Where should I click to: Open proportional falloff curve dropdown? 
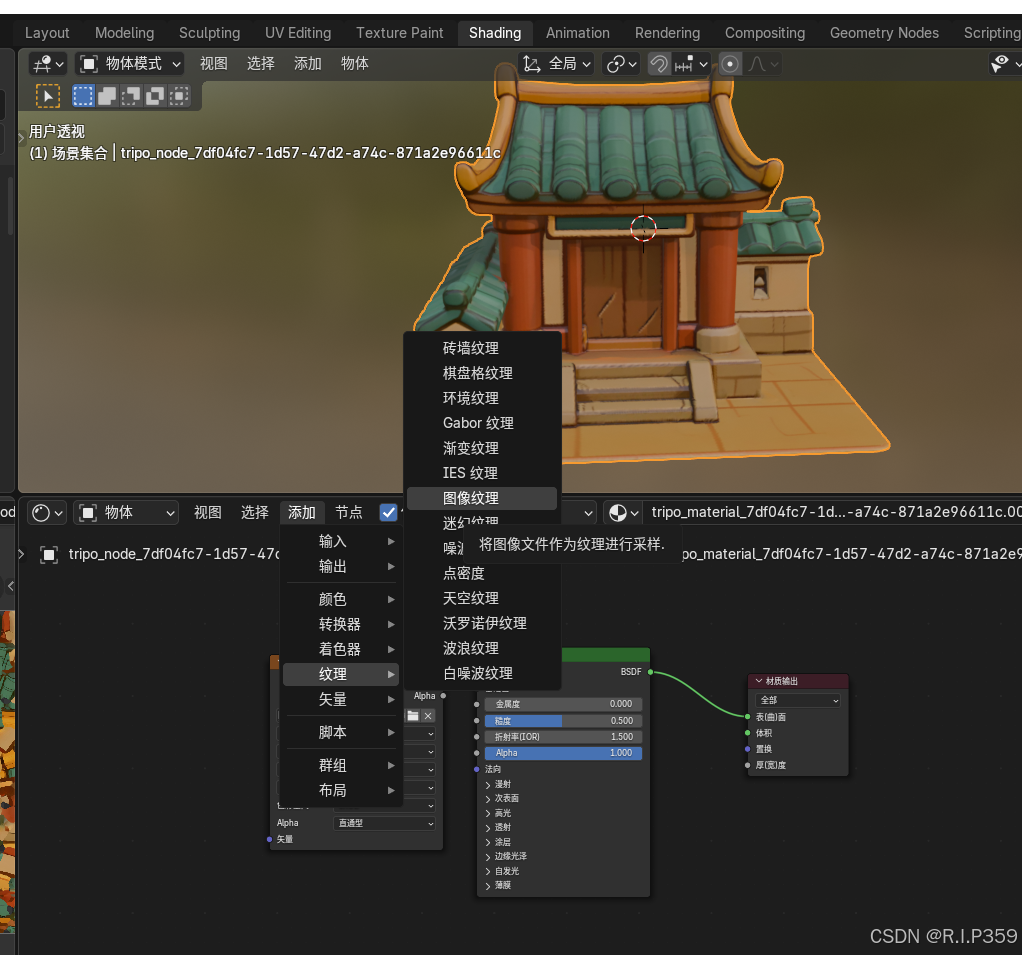coord(763,64)
